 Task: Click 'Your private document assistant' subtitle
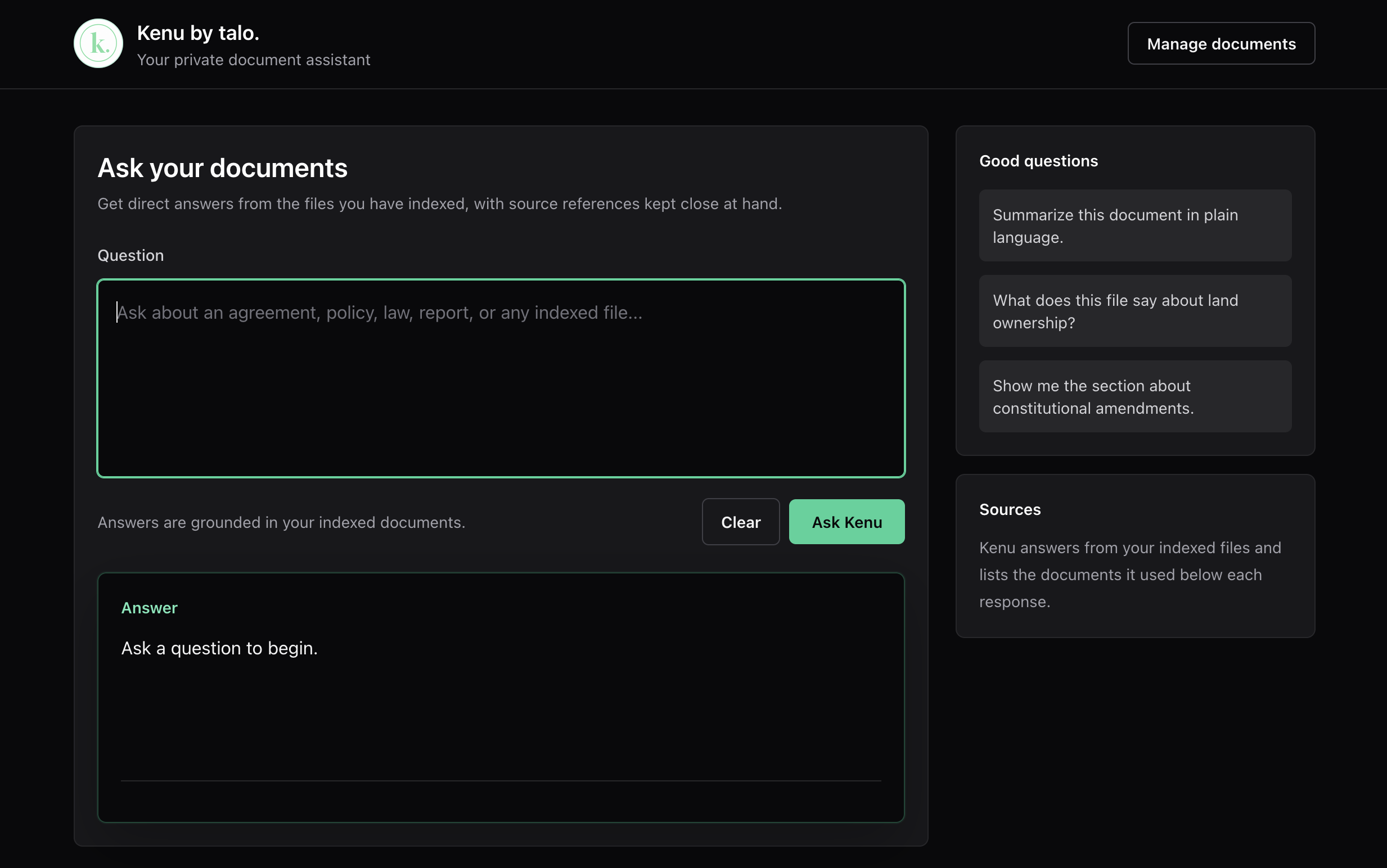(253, 60)
